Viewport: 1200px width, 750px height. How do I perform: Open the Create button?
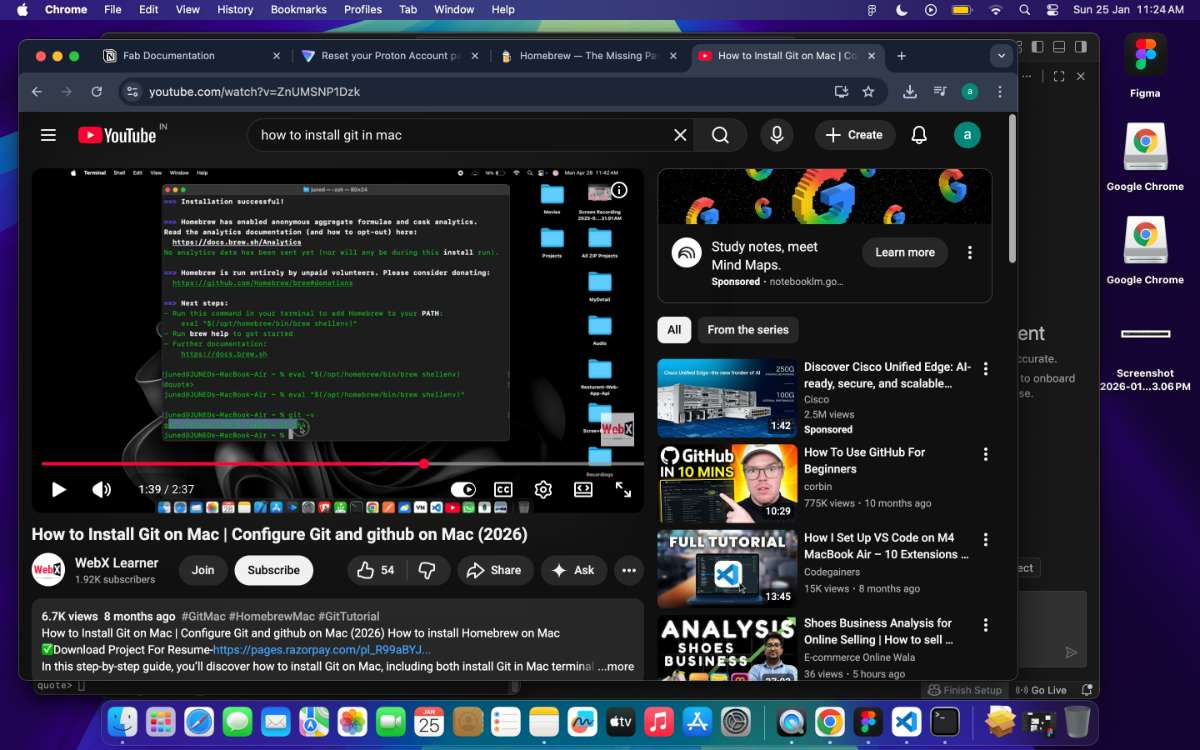pyautogui.click(x=854, y=135)
